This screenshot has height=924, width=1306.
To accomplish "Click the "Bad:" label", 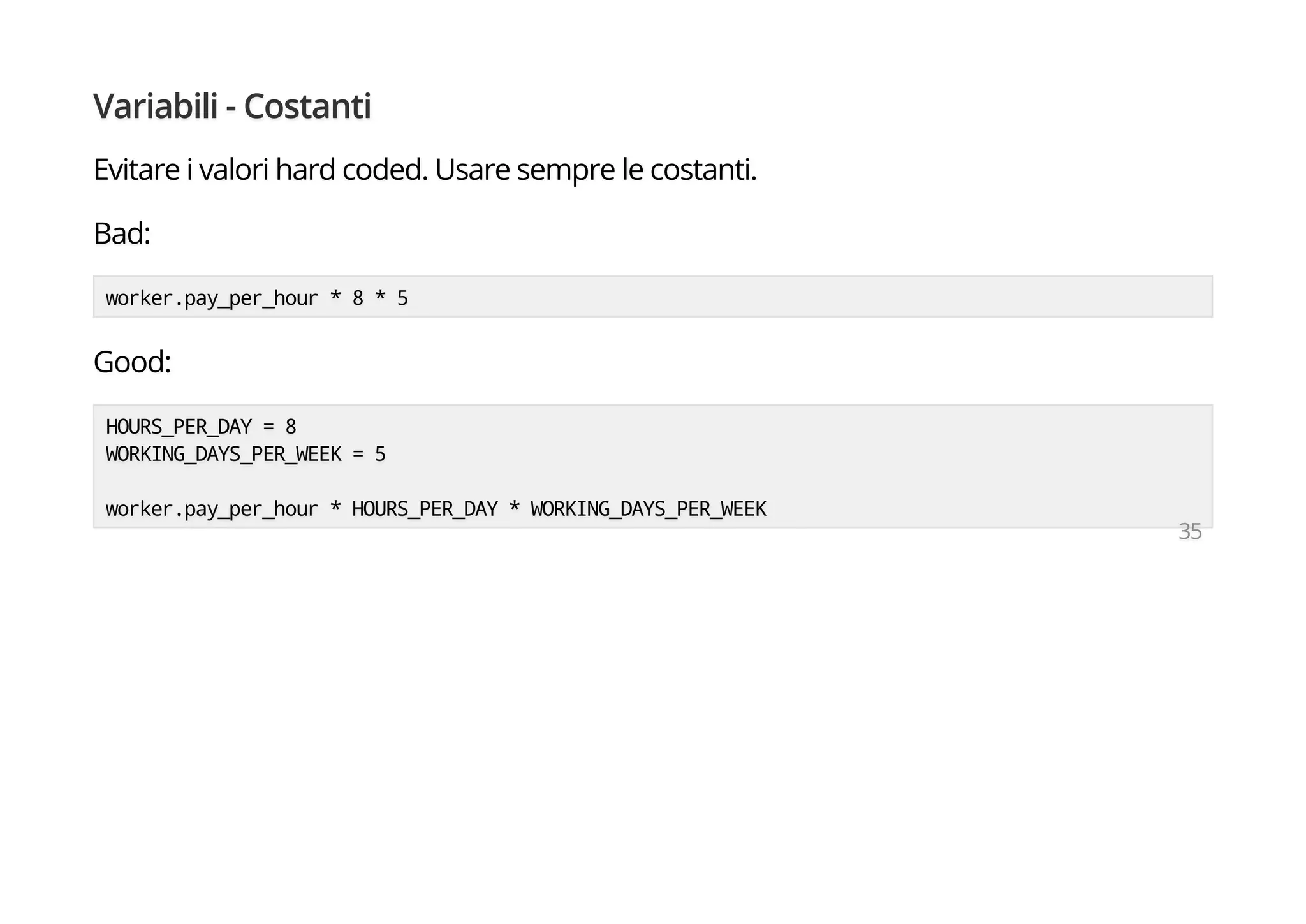I will 122,233.
